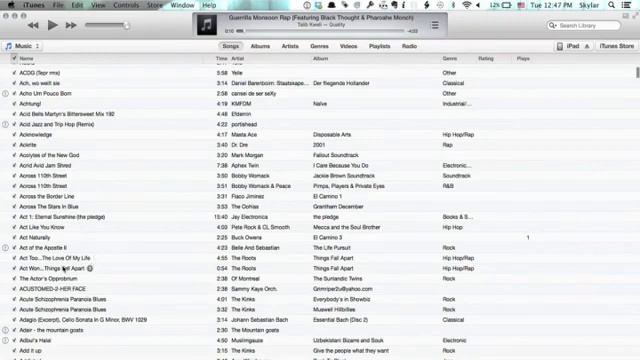Open the Edit menu
Image resolution: width=640 pixels, height=360 pixels.
pyautogui.click(x=77, y=5)
